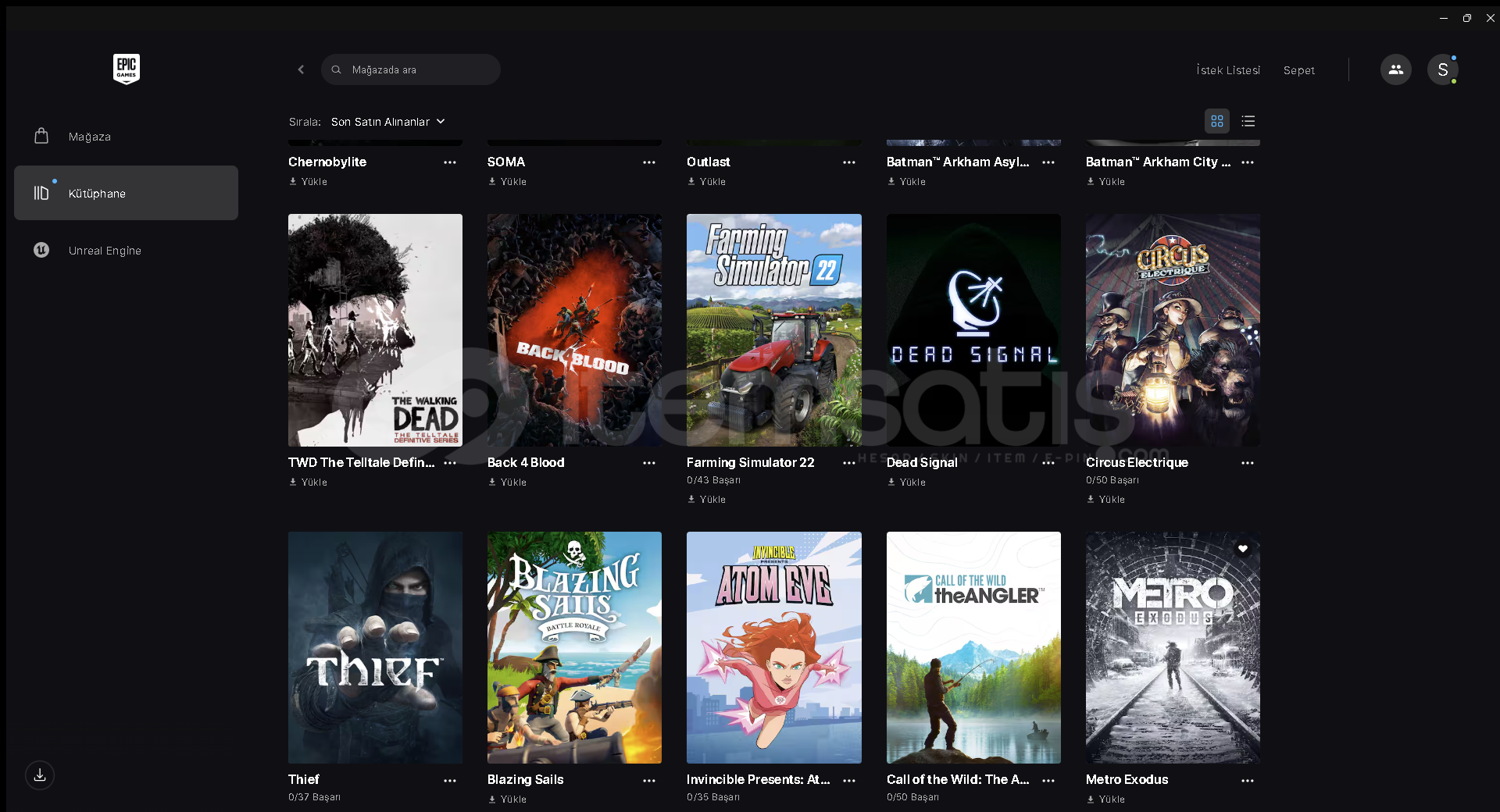Image resolution: width=1500 pixels, height=812 pixels.
Task: Open The Walking Dead cover thumbnail
Action: click(375, 330)
